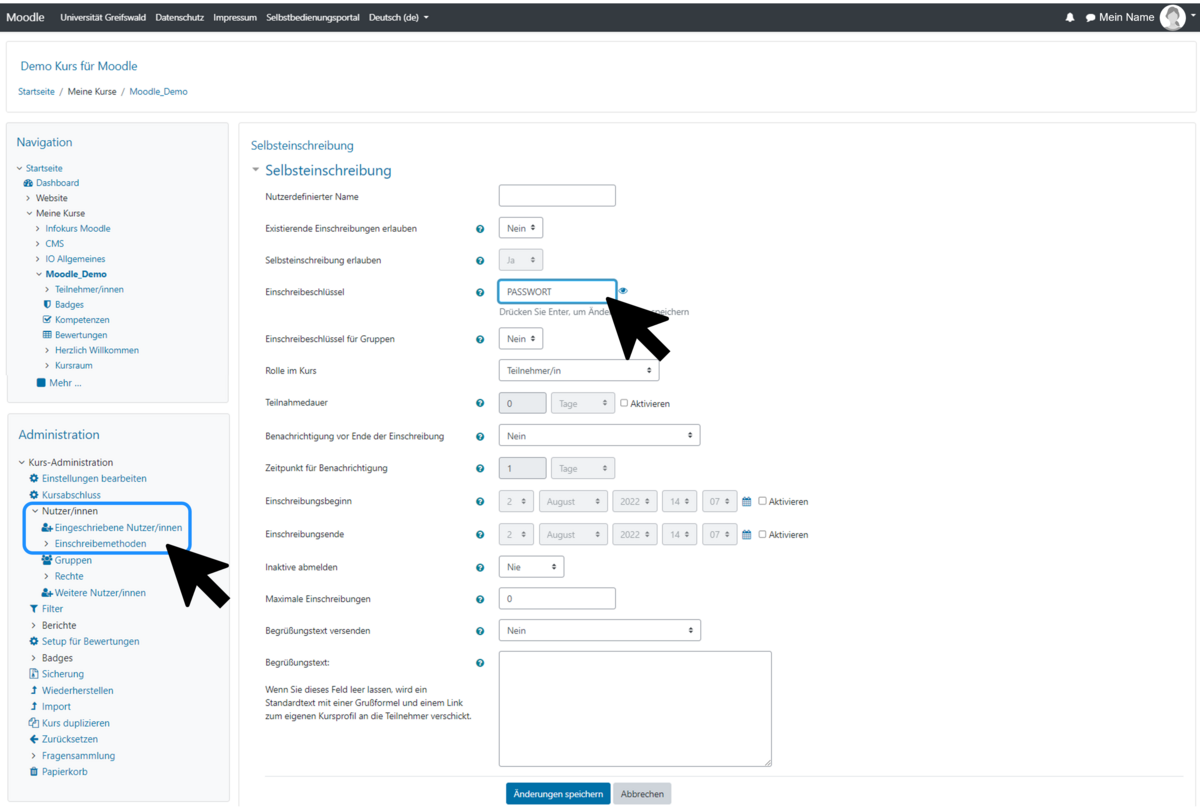Viewport: 1200px width, 809px height.
Task: Open the Deutsch (de) language menu
Action: [398, 17]
